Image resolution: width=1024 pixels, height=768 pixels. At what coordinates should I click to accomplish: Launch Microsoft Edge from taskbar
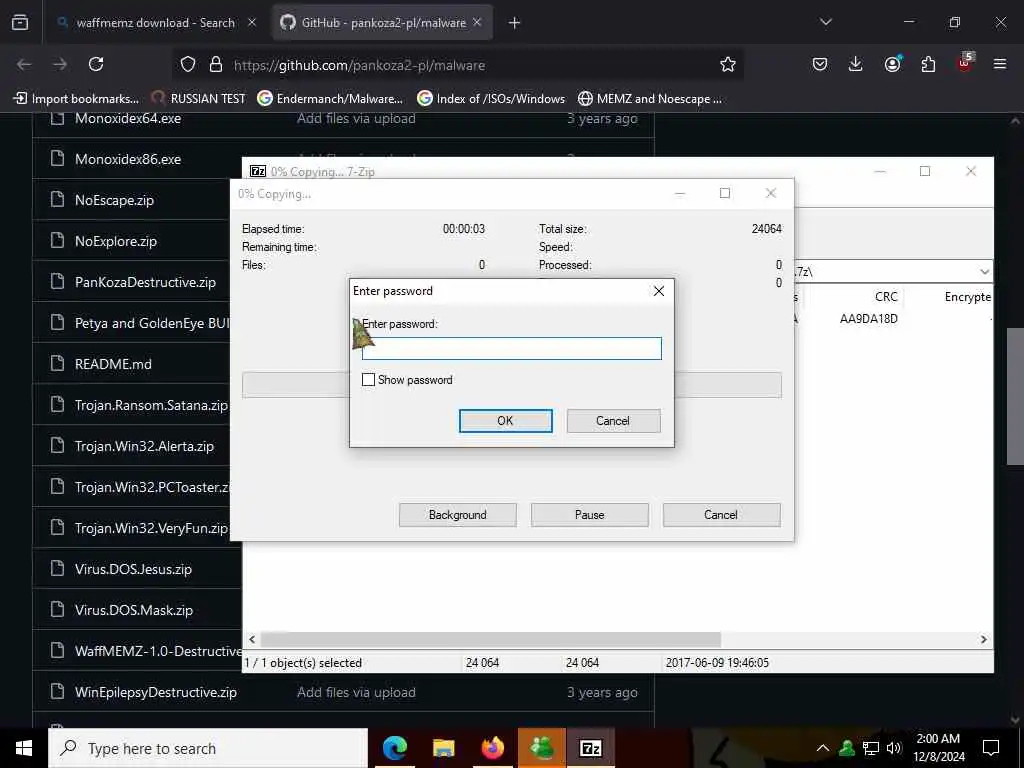pos(394,748)
